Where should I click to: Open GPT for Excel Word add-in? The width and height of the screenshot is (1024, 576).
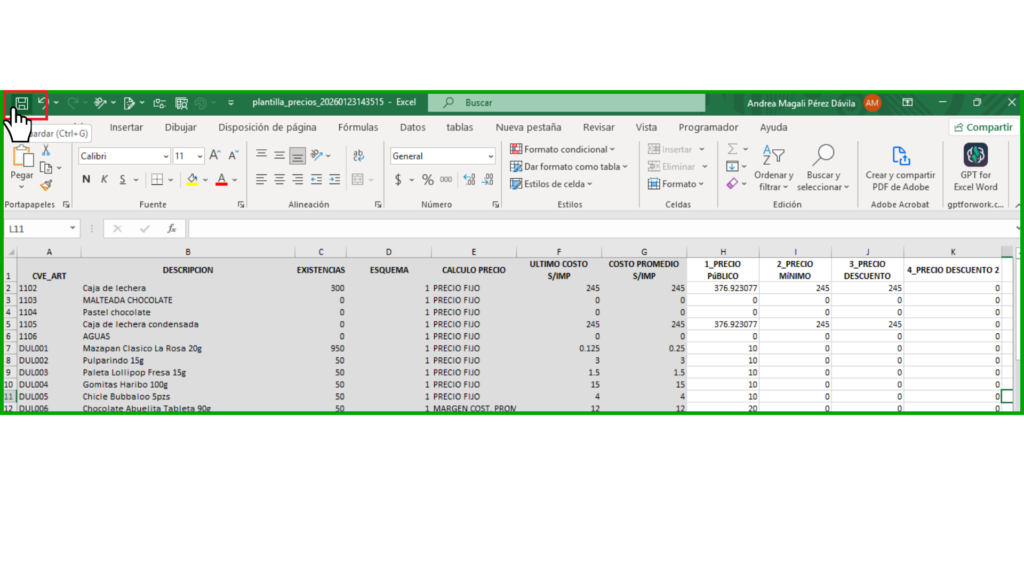975,167
